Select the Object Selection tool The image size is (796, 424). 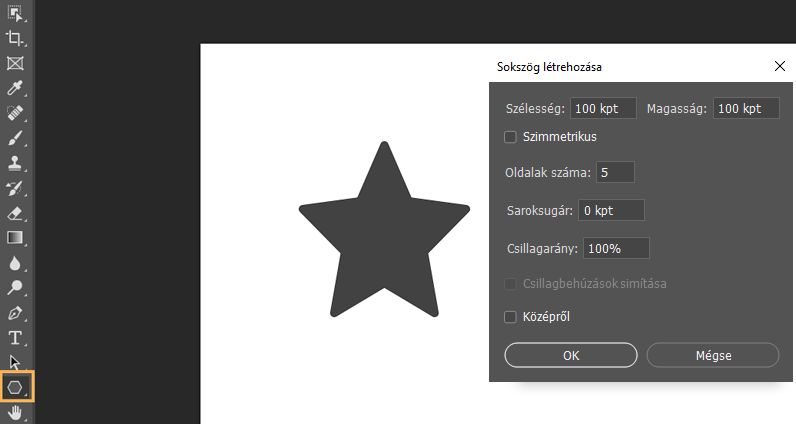(x=15, y=13)
